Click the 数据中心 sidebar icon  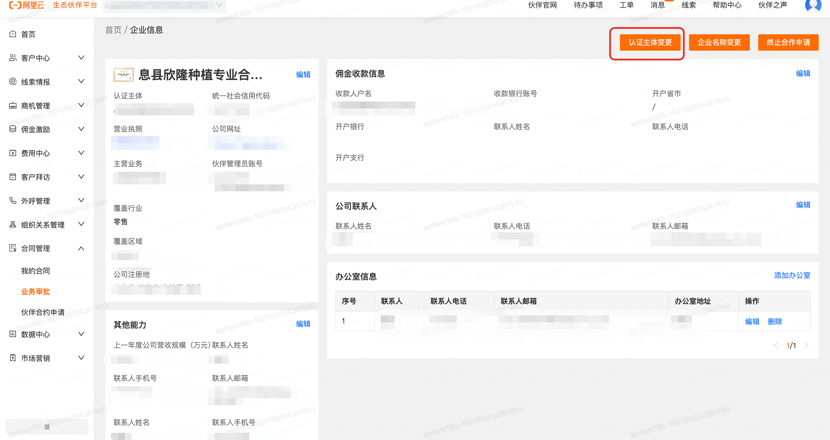(13, 334)
